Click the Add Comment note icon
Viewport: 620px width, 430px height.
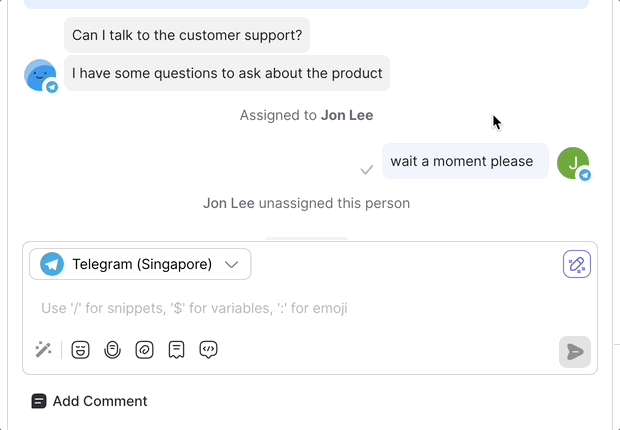[x=39, y=401]
